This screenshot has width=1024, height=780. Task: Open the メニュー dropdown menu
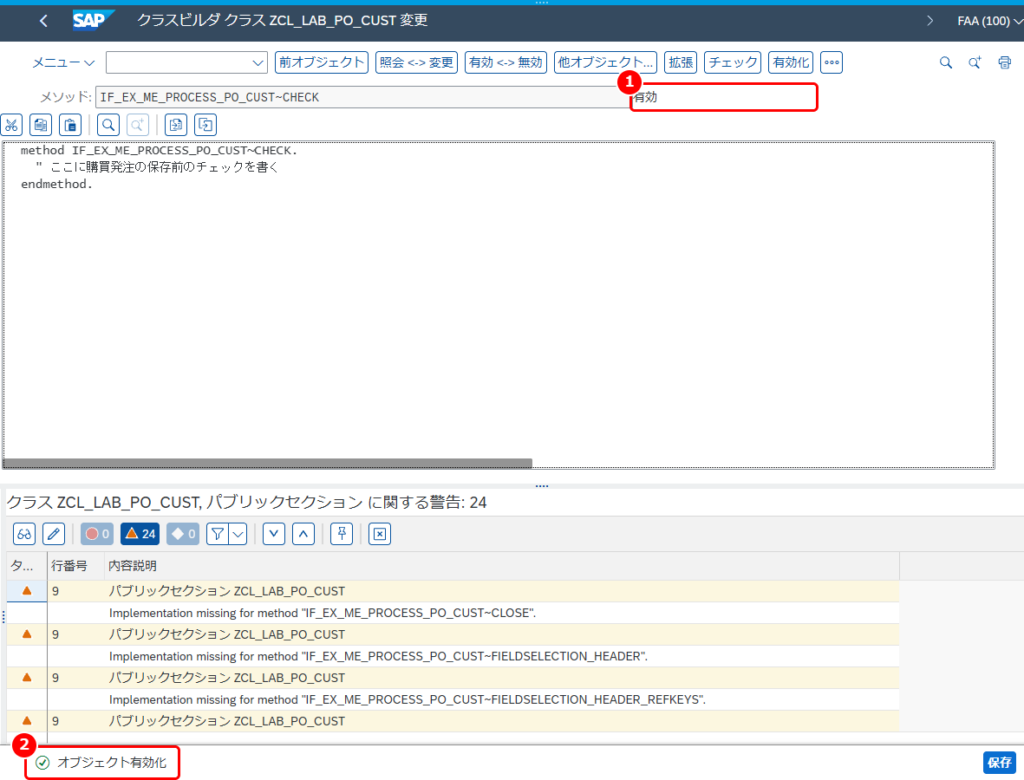coord(63,63)
